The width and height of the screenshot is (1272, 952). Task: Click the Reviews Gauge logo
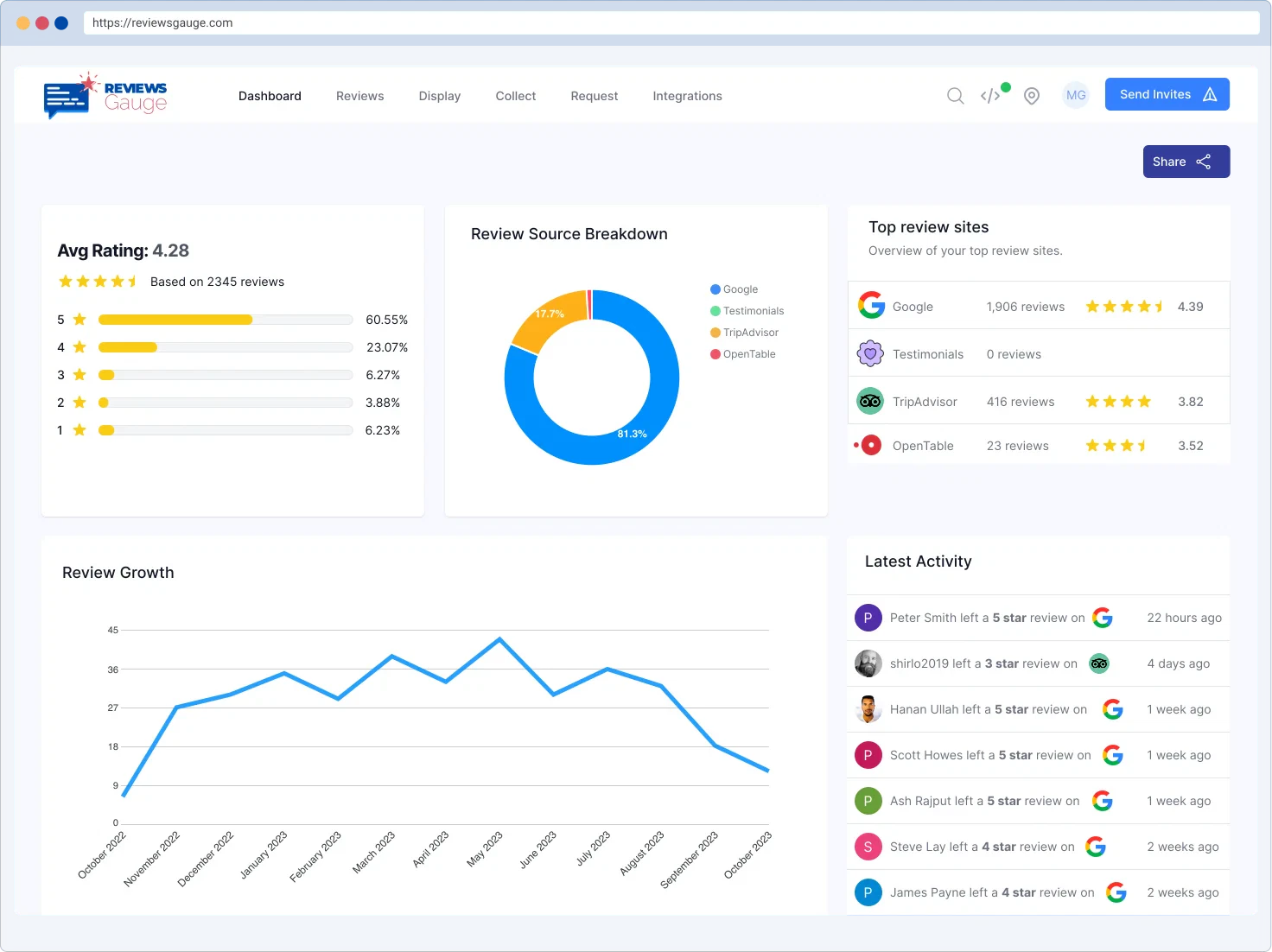click(x=105, y=96)
